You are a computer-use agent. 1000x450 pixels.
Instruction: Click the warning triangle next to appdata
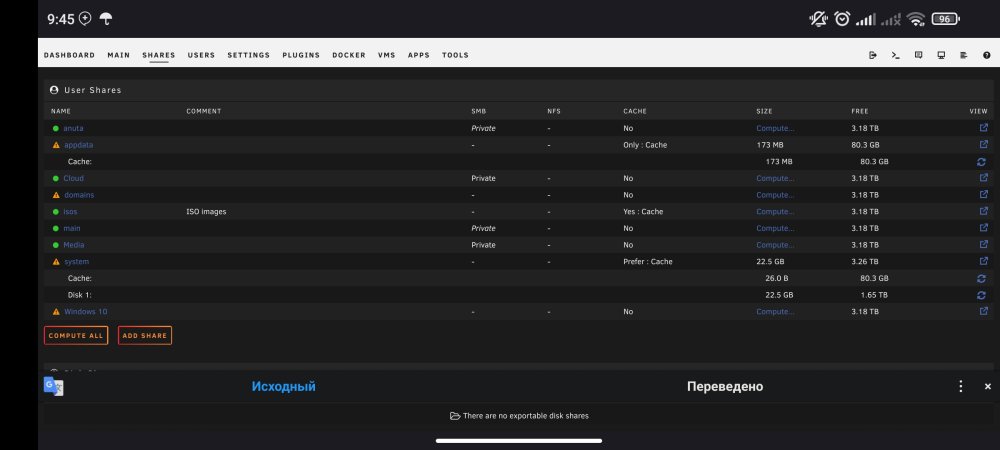click(x=56, y=145)
